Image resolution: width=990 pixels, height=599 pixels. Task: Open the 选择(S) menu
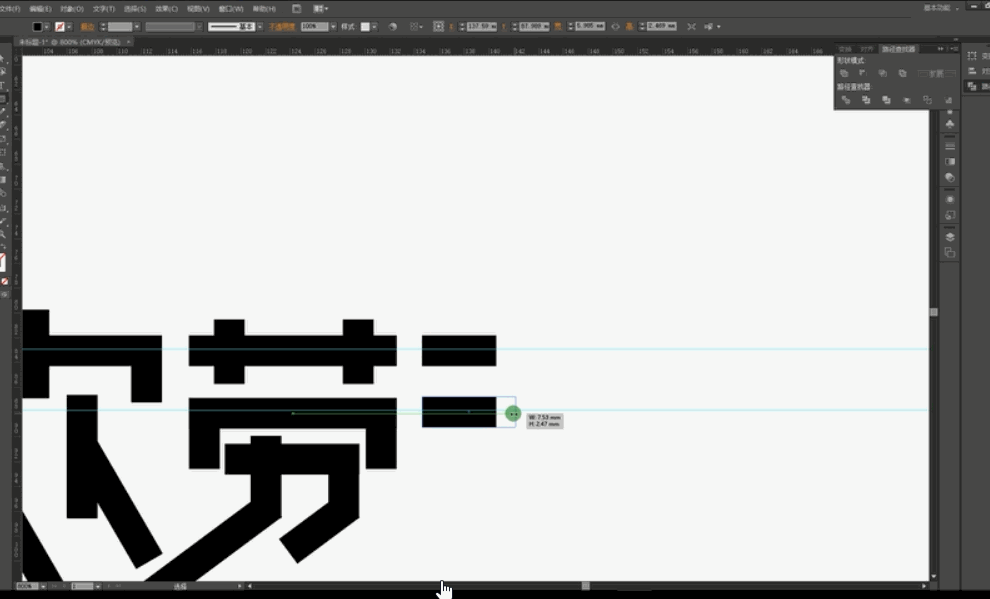(x=135, y=9)
